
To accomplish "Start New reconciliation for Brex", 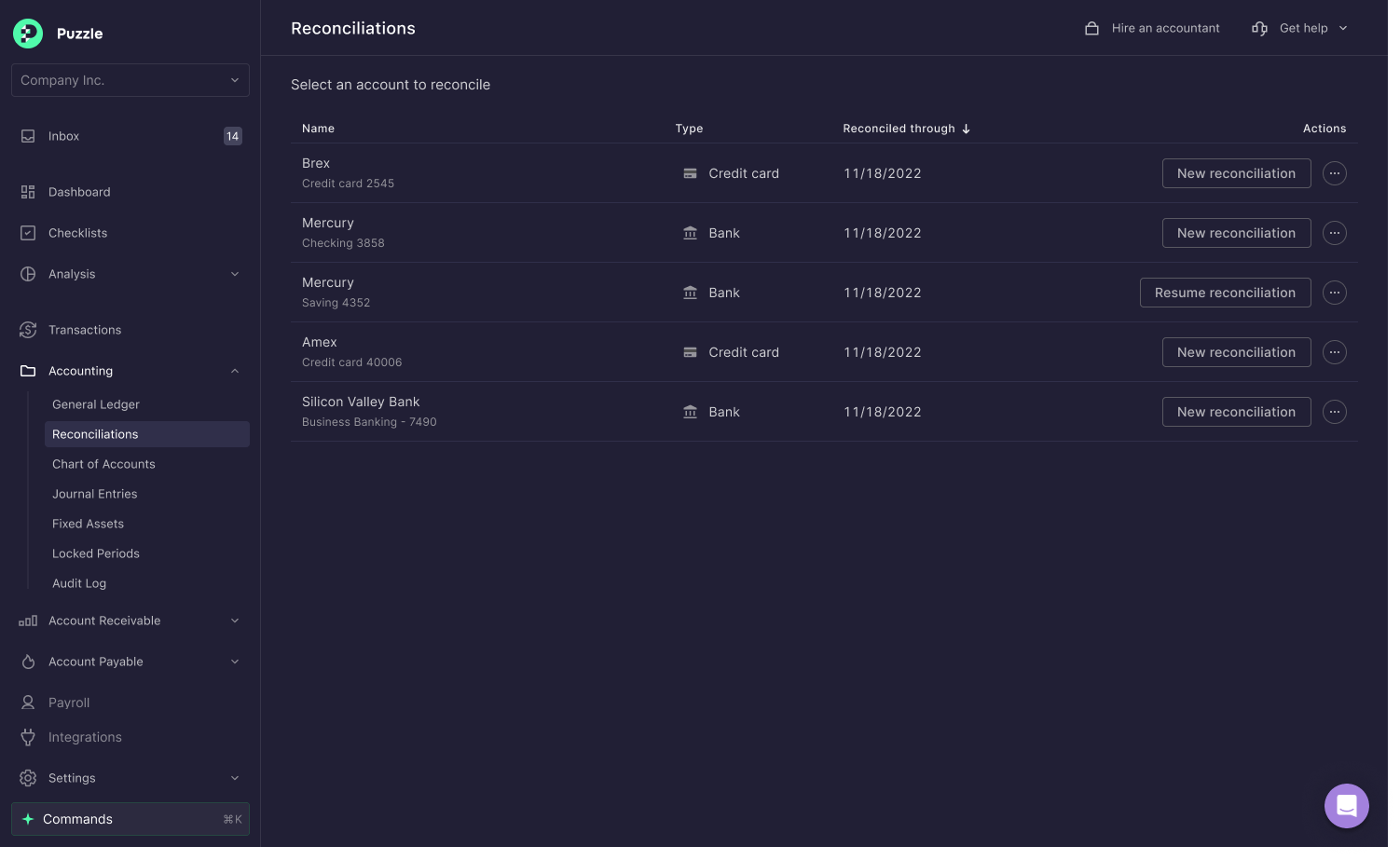I will click(1236, 173).
